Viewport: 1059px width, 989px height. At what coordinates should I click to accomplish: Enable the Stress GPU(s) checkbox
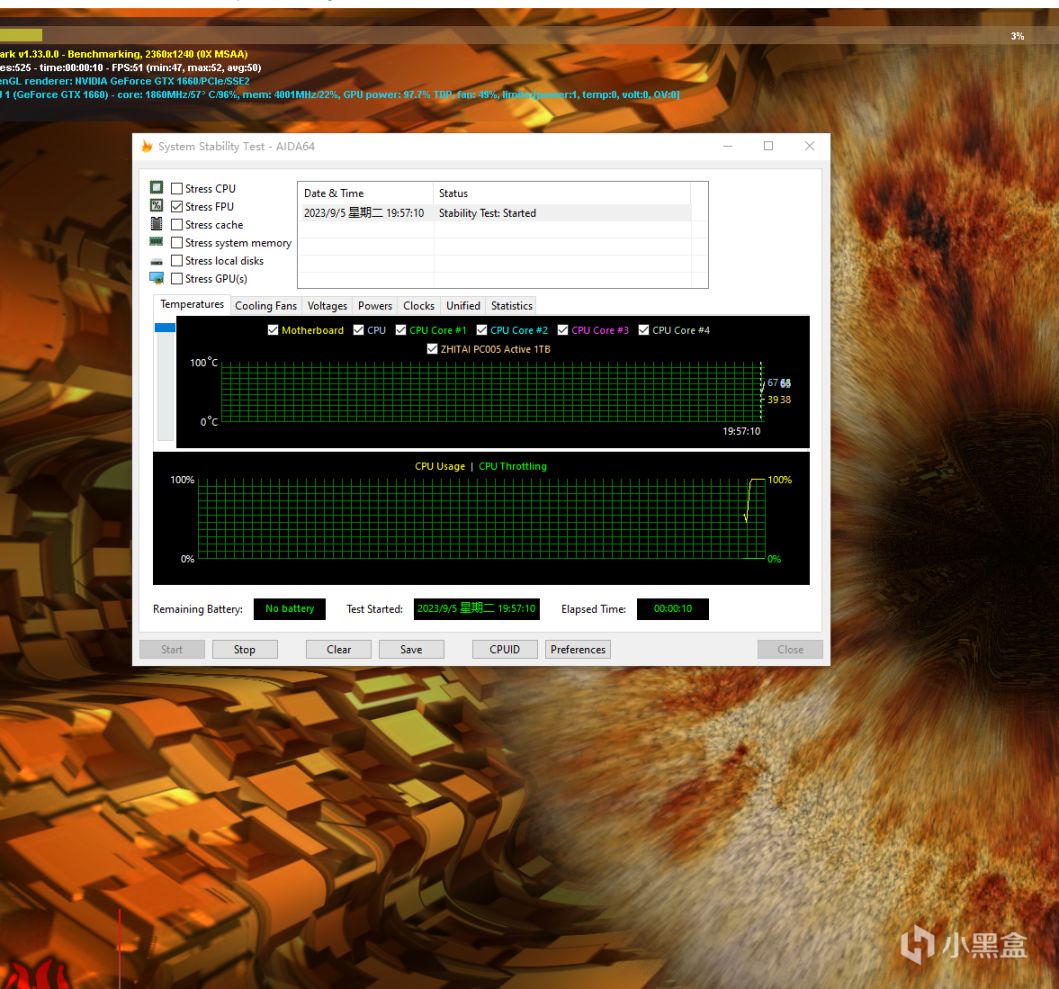tap(177, 278)
